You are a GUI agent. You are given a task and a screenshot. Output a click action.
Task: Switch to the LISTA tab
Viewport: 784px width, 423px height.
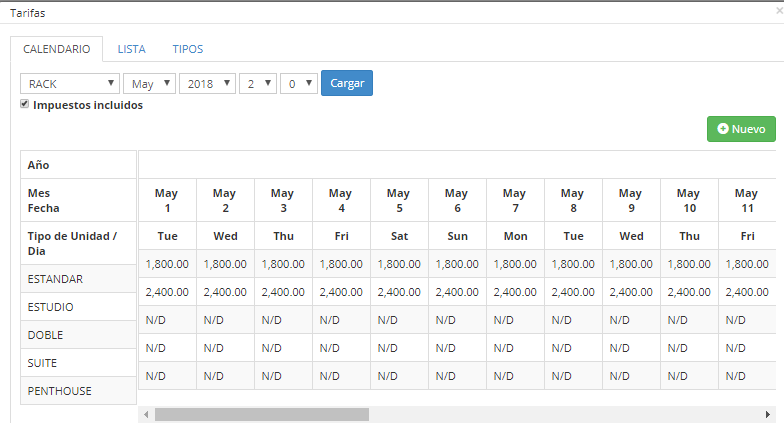[131, 48]
